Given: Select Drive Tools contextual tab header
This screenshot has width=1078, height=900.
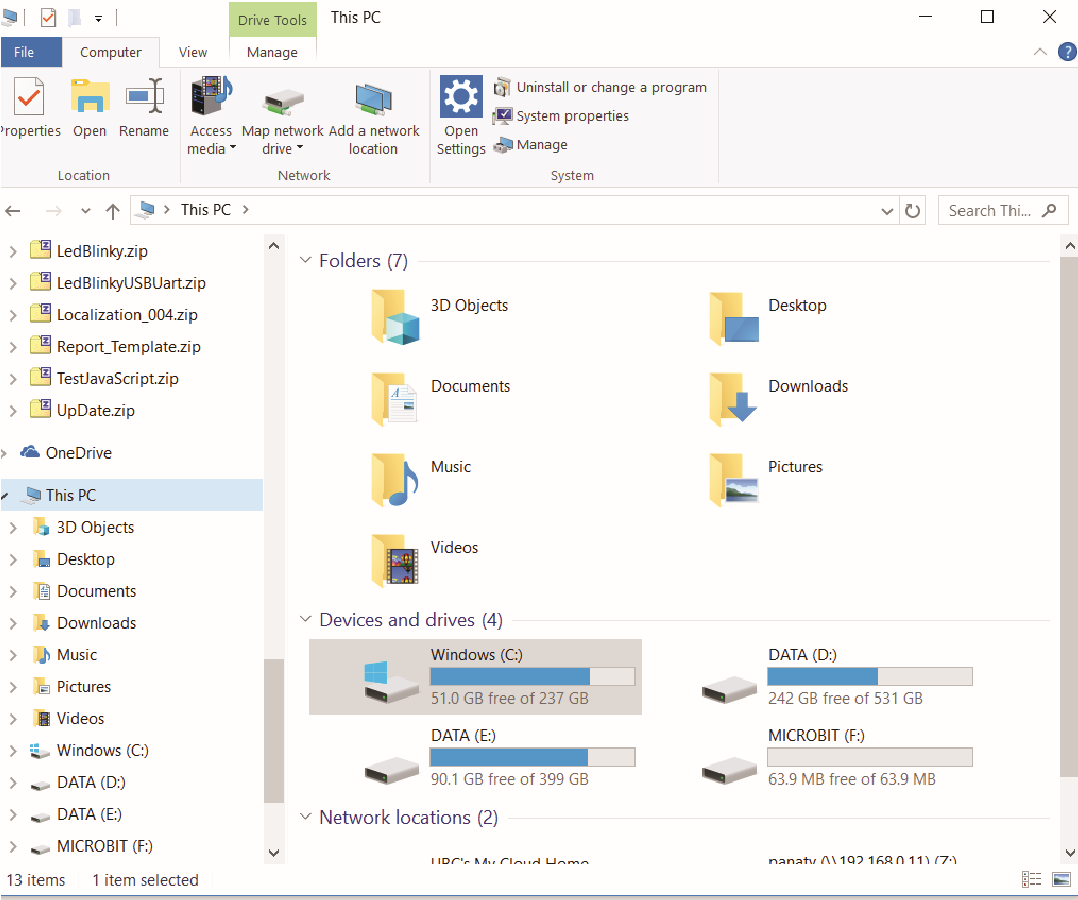Looking at the screenshot, I should tap(272, 20).
